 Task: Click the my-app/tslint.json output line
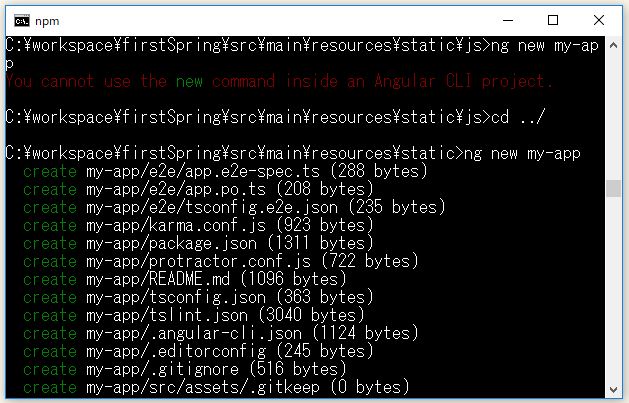click(194, 315)
